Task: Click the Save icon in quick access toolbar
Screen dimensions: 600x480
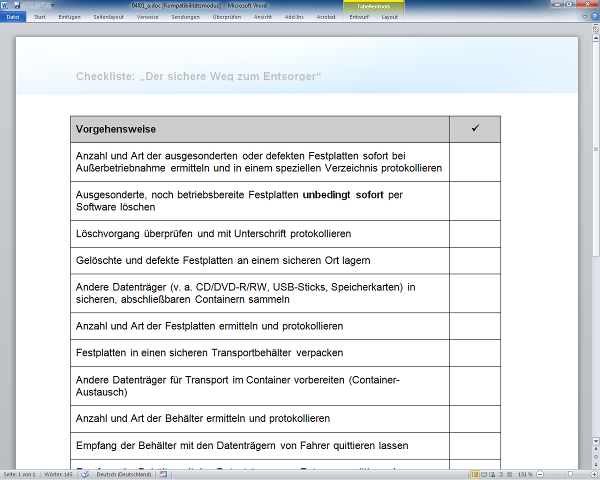Action: pyautogui.click(x=15, y=6)
